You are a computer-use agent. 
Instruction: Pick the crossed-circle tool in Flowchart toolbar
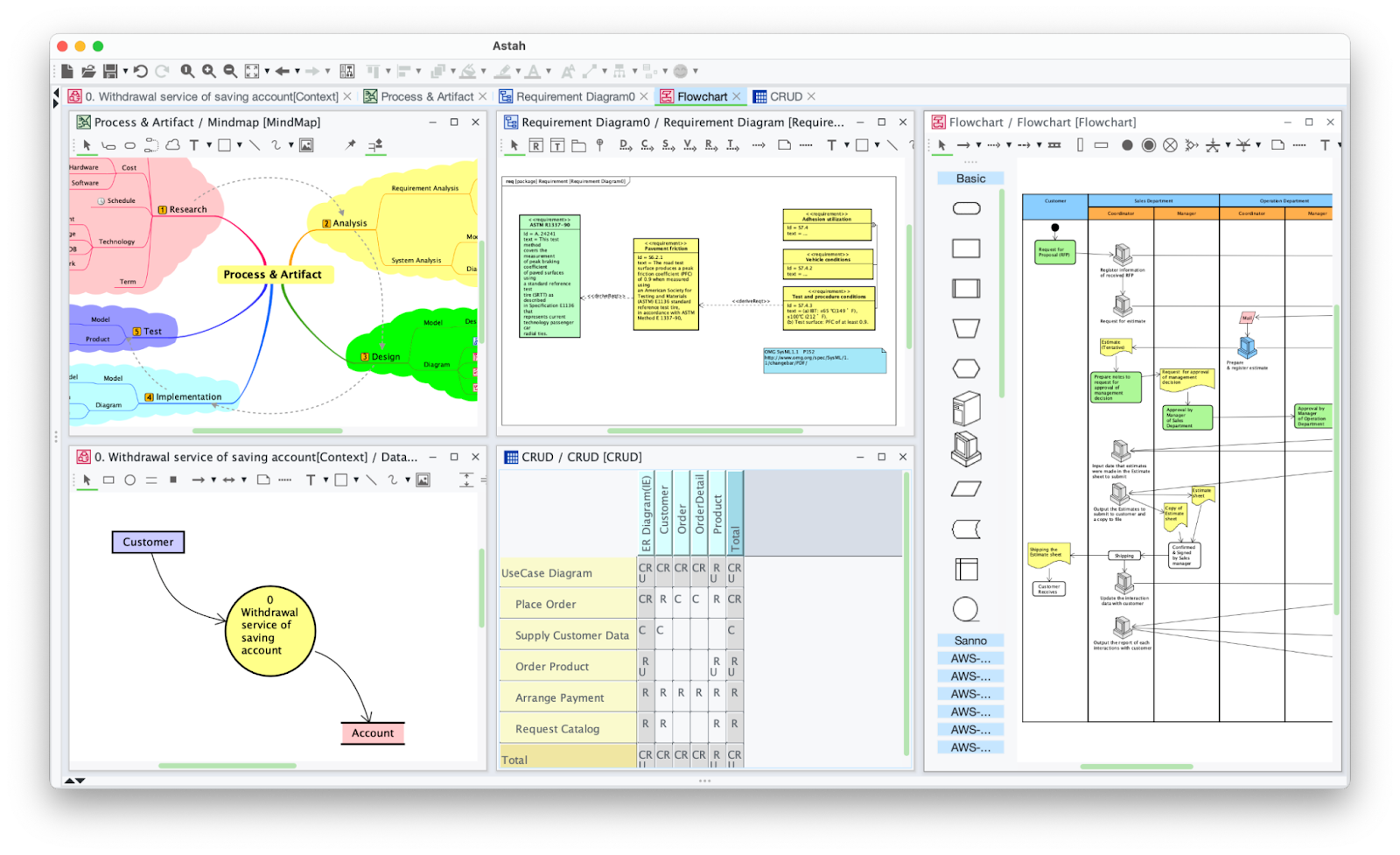tap(1170, 145)
